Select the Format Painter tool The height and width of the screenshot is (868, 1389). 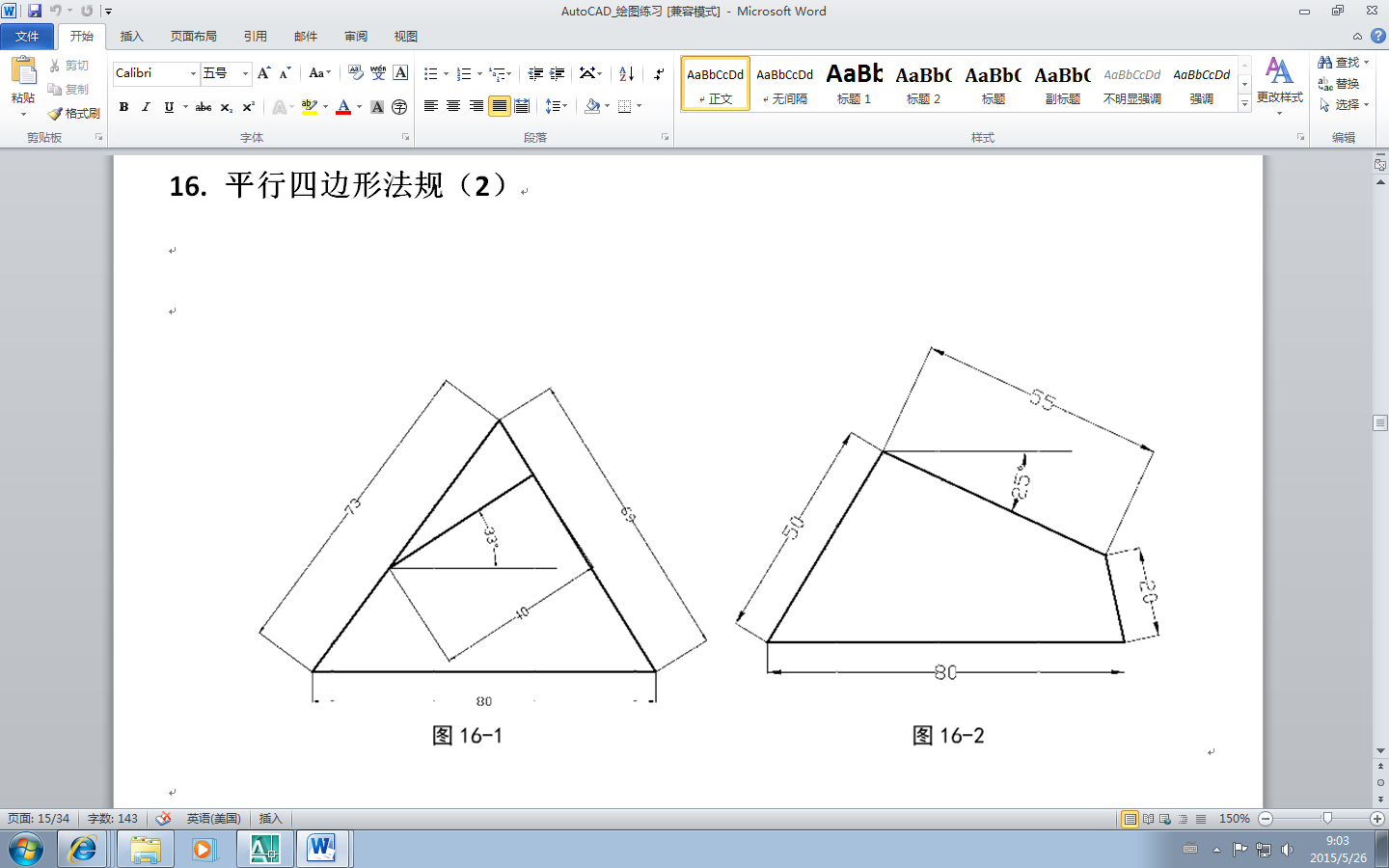(x=74, y=113)
